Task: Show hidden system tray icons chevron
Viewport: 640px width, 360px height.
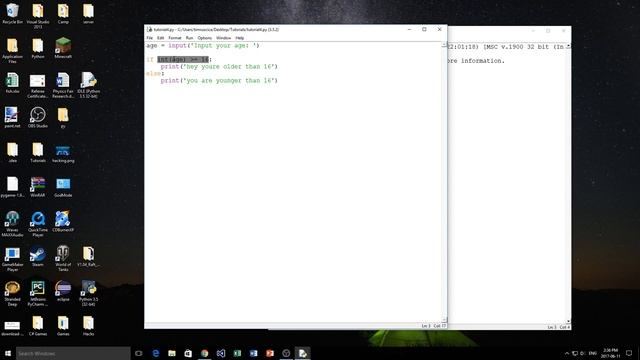Action: coord(567,353)
